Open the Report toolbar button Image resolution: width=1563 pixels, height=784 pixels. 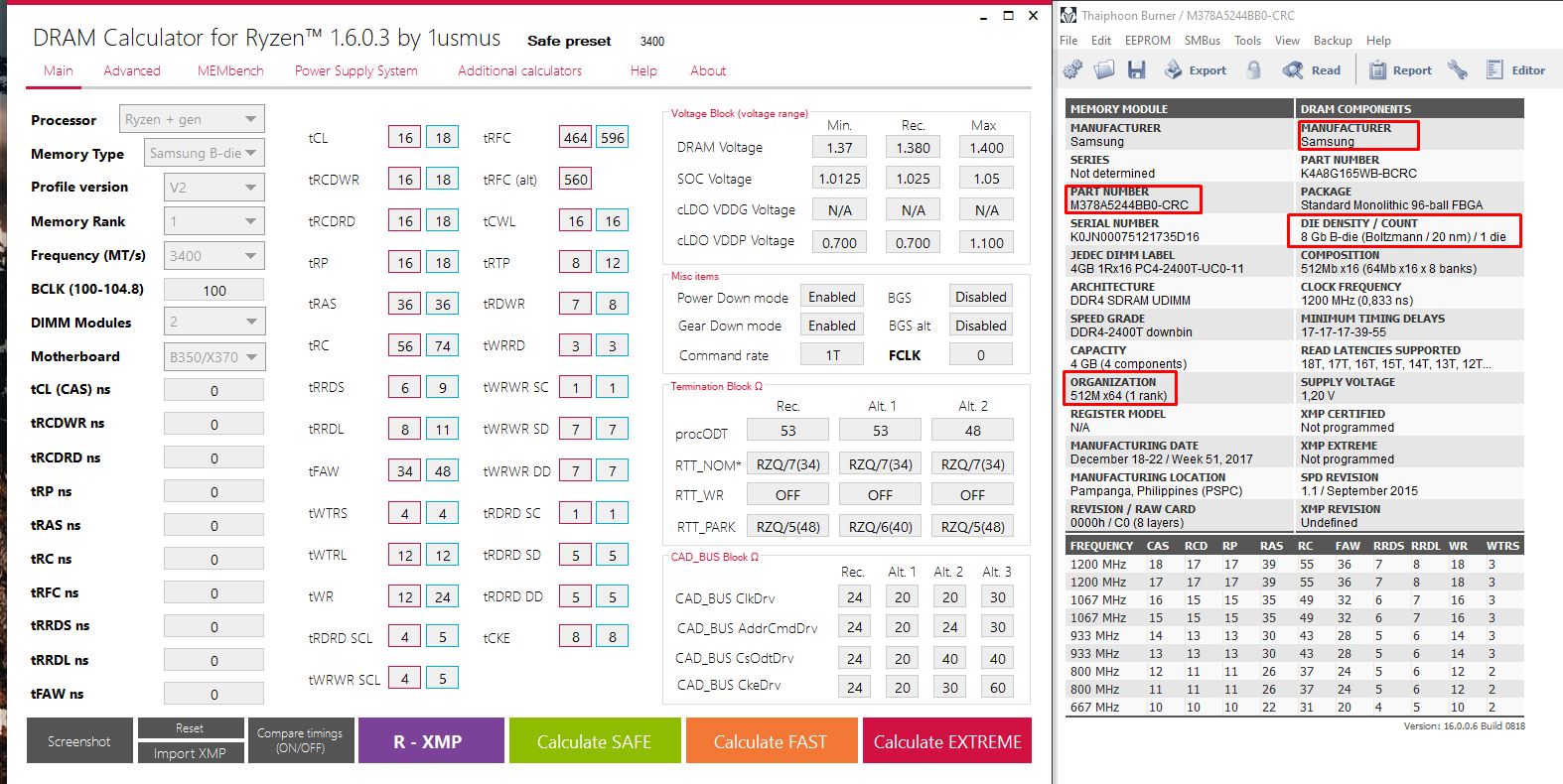pyautogui.click(x=1400, y=69)
